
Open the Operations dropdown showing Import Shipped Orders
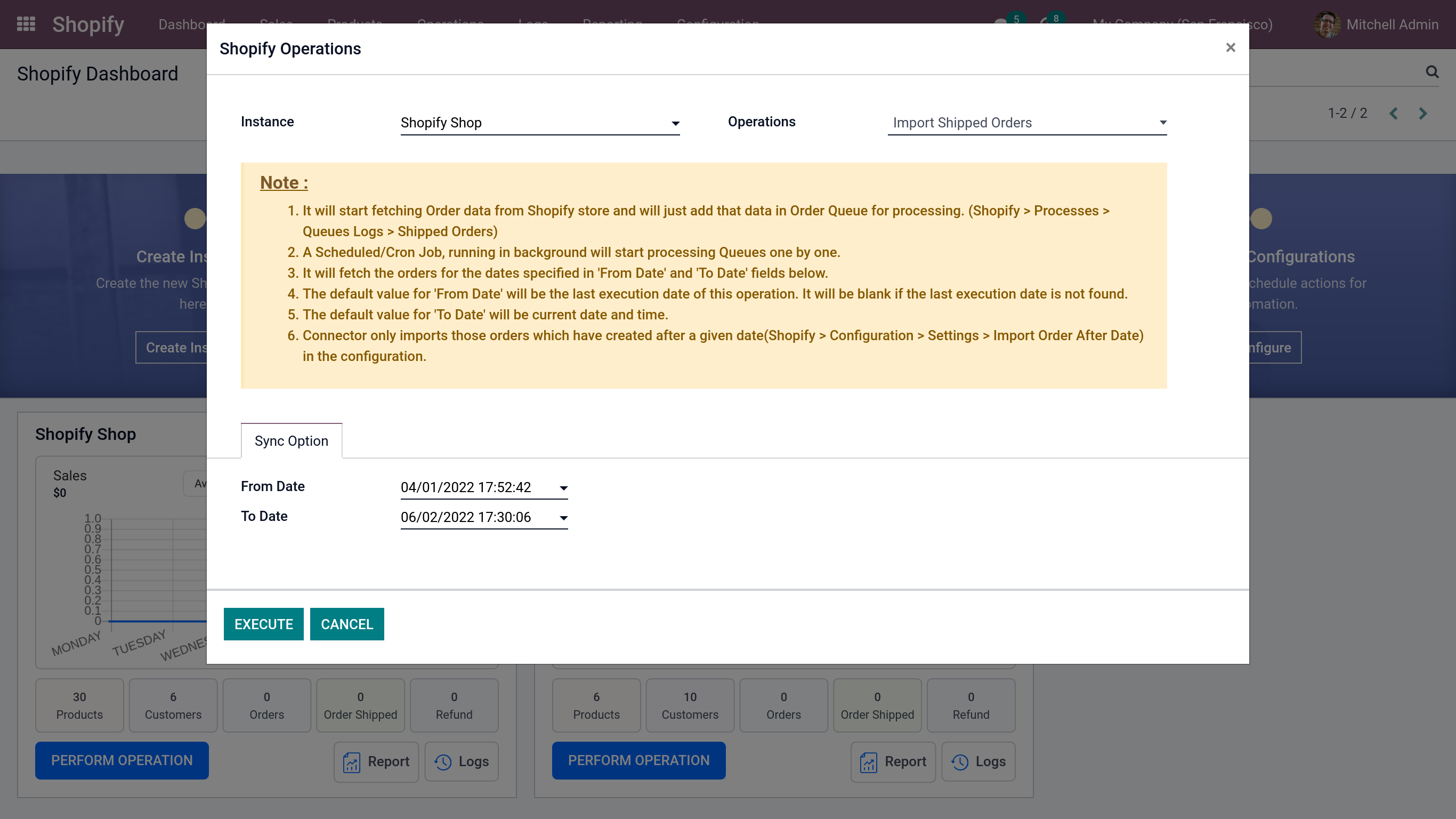pos(1027,123)
